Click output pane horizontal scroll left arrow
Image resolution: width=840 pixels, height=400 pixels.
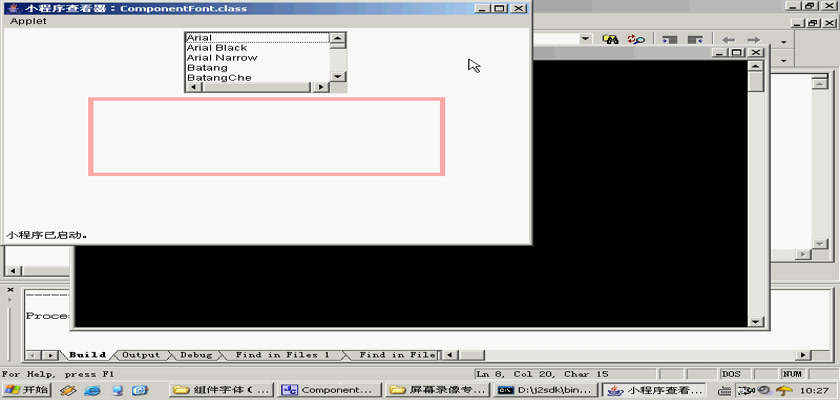pyautogui.click(x=450, y=355)
